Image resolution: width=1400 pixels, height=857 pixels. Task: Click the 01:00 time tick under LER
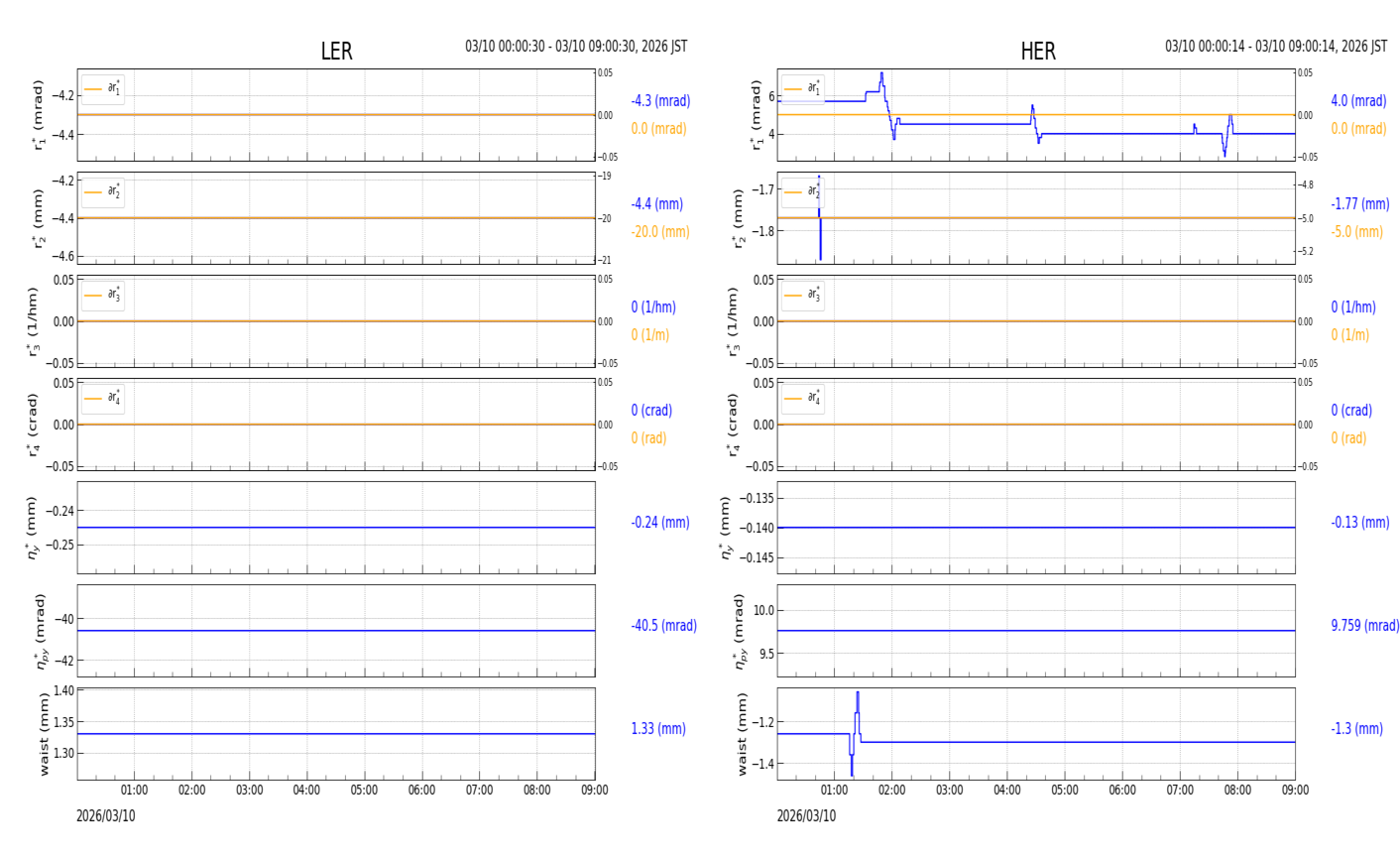coord(135,791)
